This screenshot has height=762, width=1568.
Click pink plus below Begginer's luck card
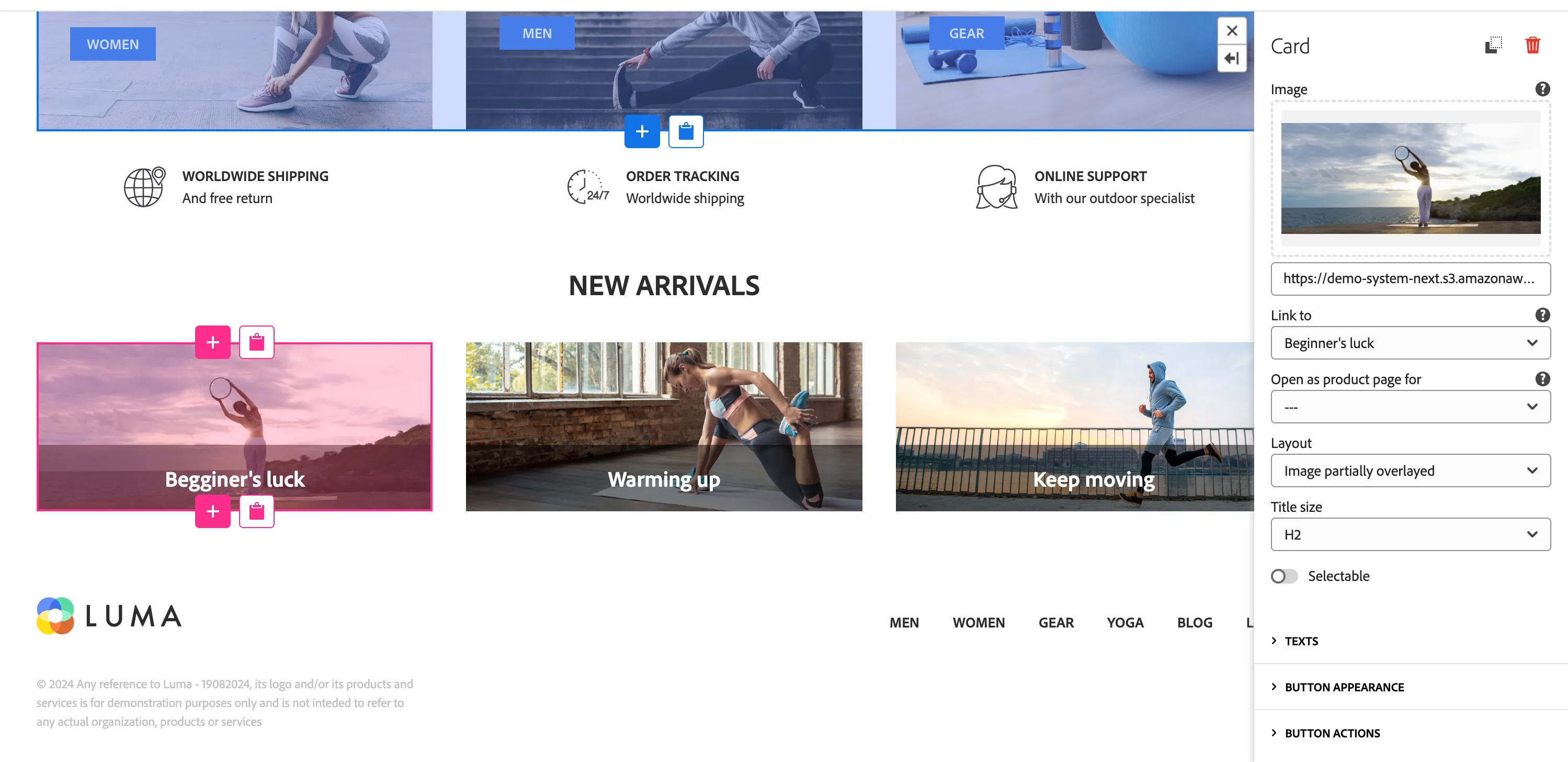point(212,511)
